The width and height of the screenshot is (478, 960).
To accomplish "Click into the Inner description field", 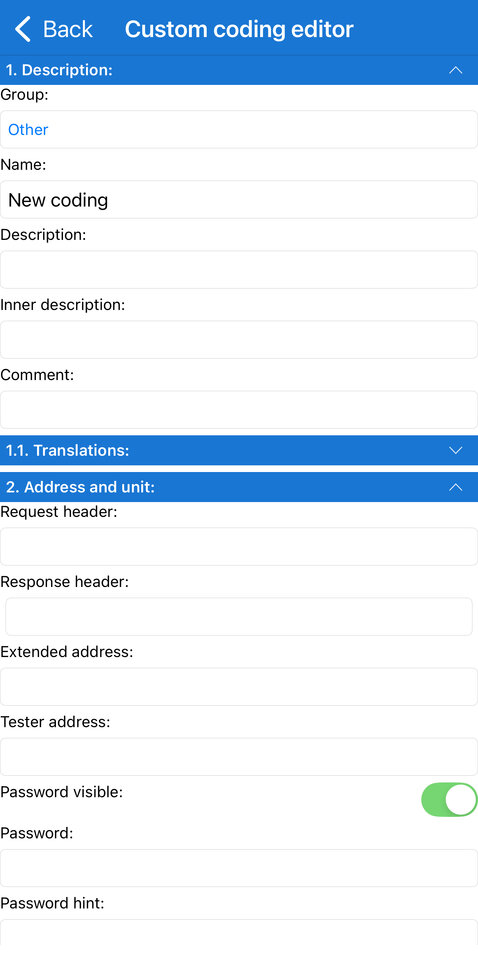I will tap(239, 340).
